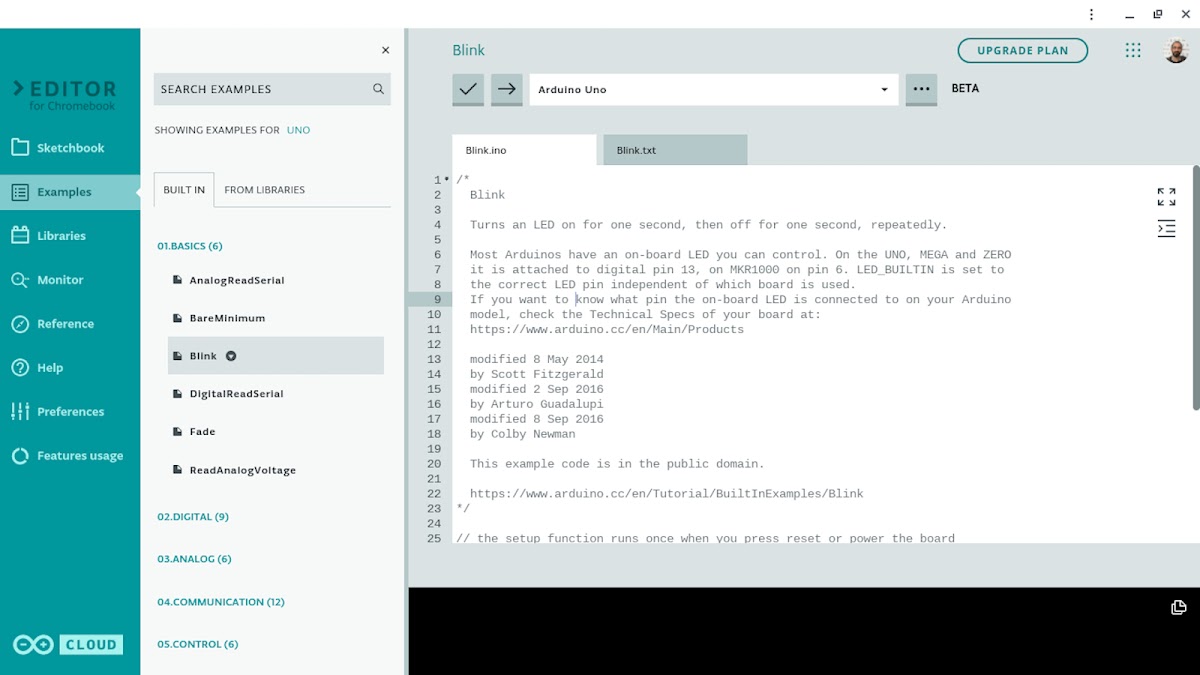Click the search magnifier icon
1200x675 pixels.
point(378,89)
